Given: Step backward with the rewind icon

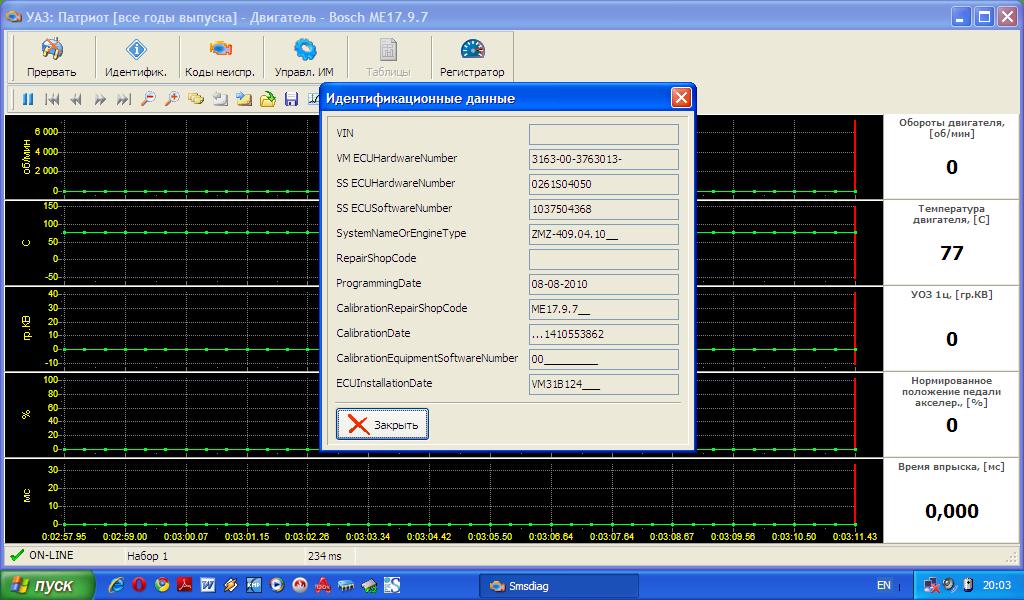Looking at the screenshot, I should [x=76, y=99].
